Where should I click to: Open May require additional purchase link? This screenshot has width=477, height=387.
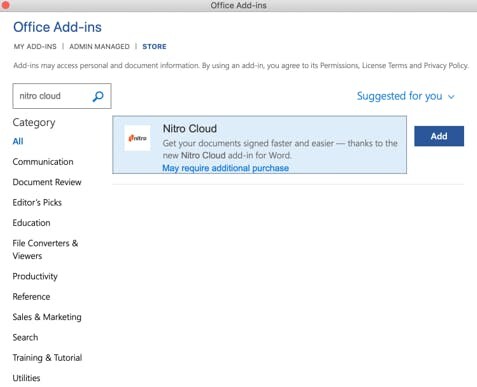point(225,168)
